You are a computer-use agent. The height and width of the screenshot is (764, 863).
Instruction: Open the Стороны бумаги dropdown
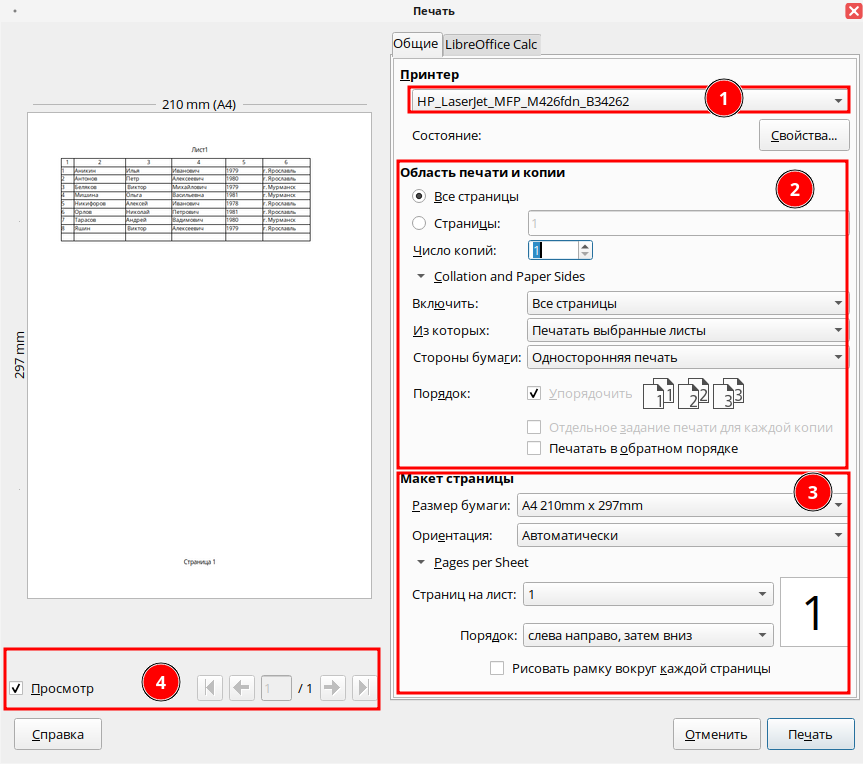coord(685,357)
